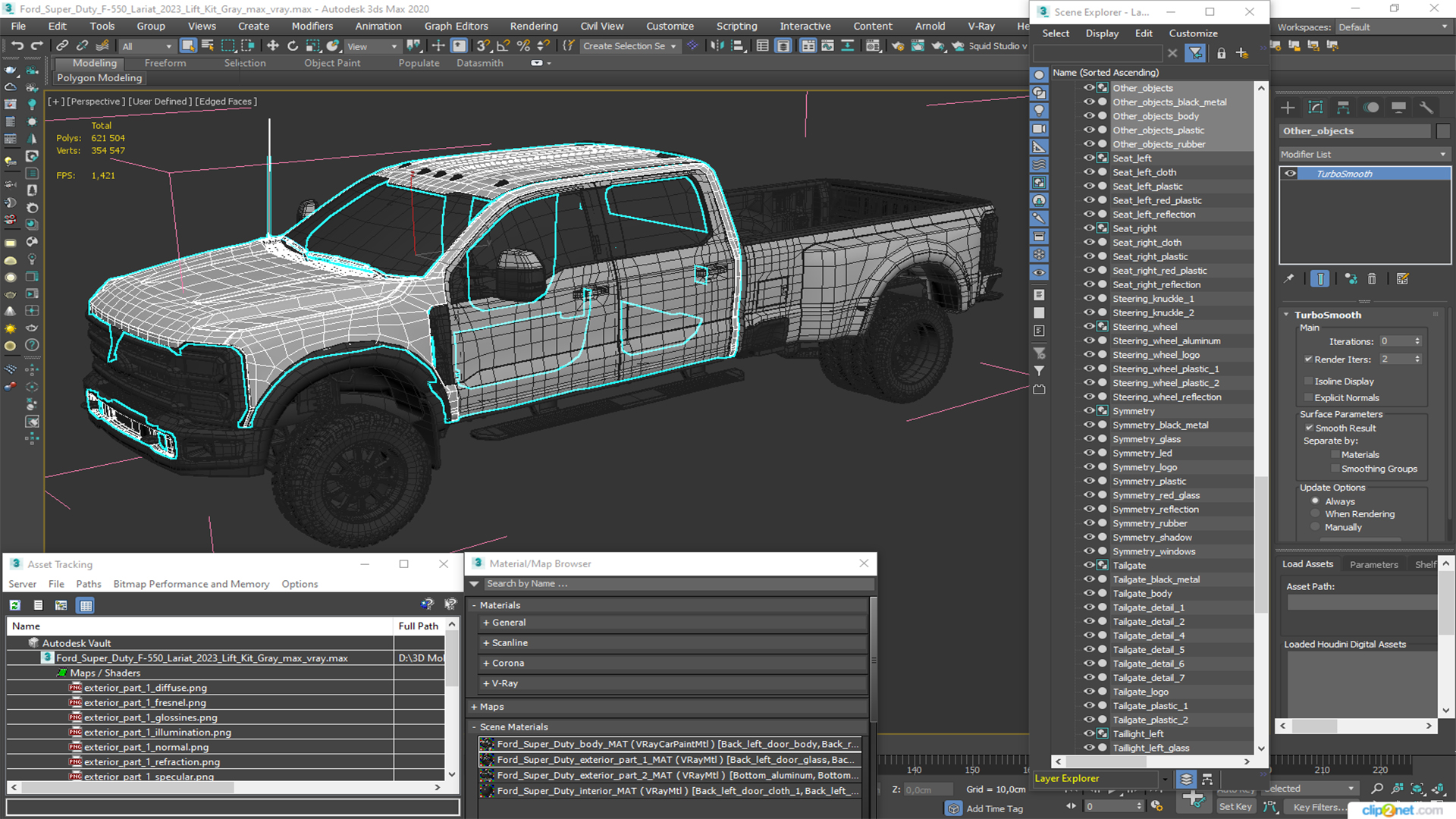This screenshot has height=819, width=1456.
Task: Toggle Display Lights filter in Scene Explorer
Action: point(1040,111)
